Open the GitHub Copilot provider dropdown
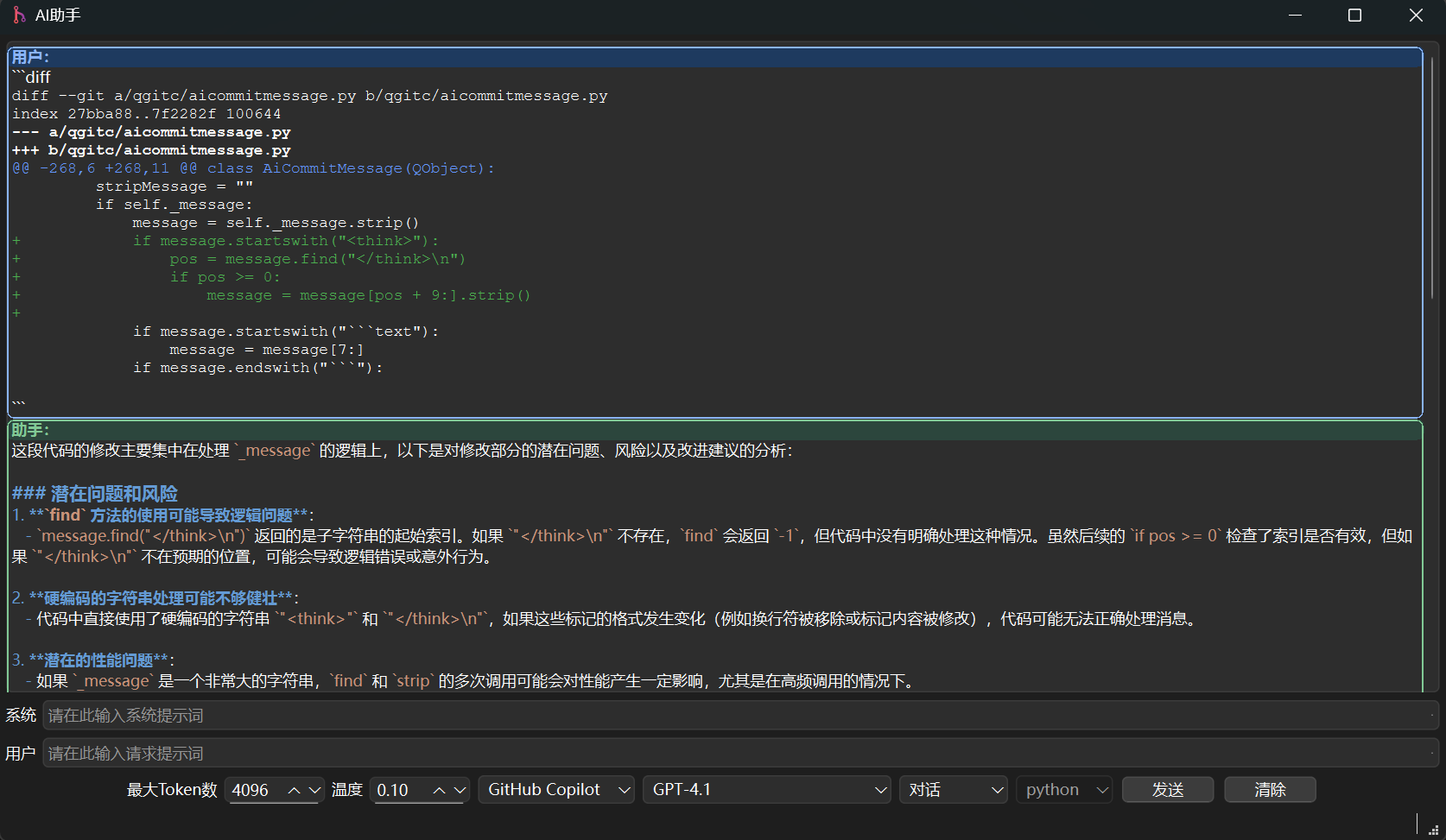This screenshot has height=840, width=1446. point(556,790)
